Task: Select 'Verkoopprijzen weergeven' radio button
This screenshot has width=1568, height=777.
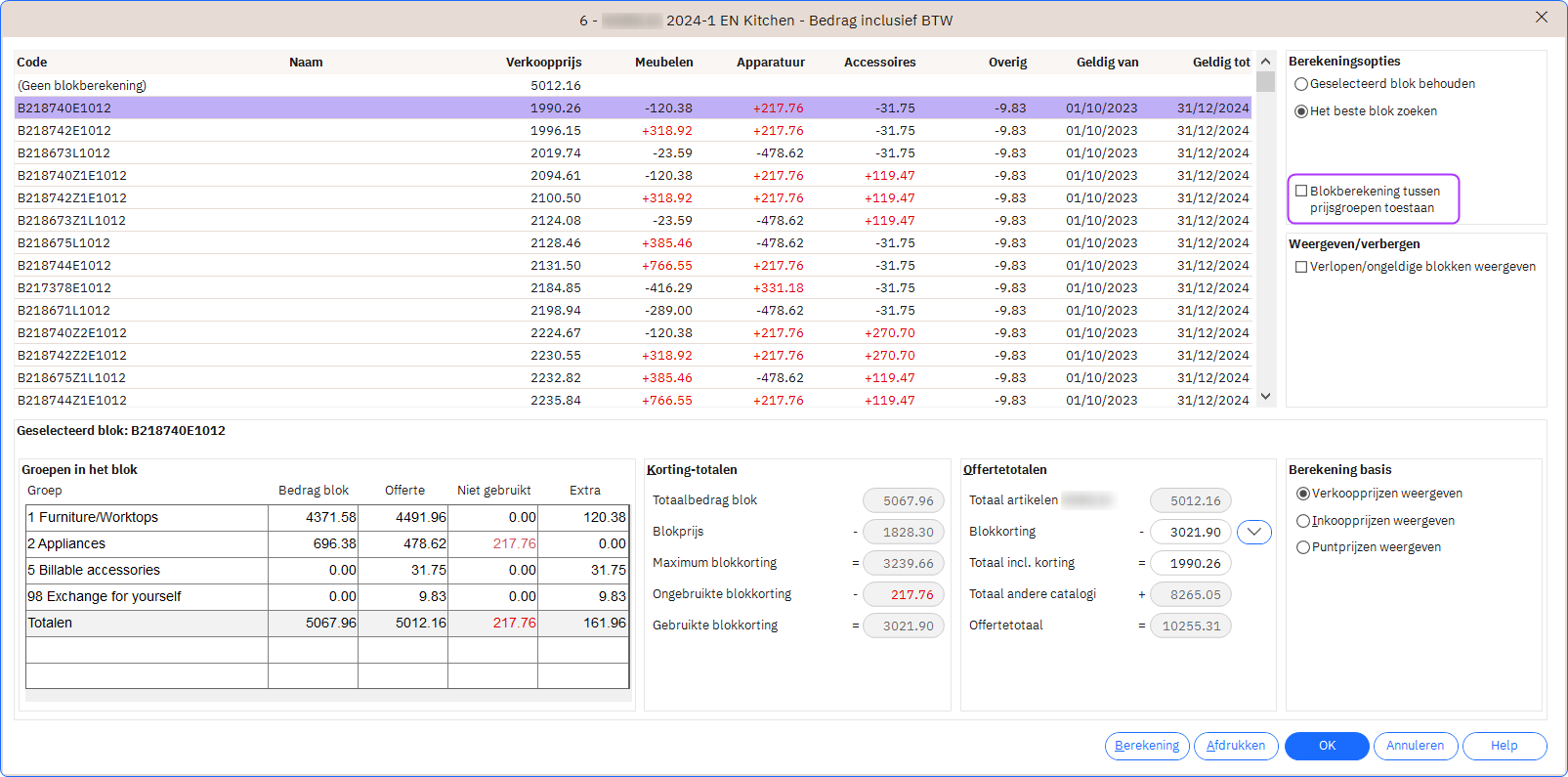Action: (1302, 495)
